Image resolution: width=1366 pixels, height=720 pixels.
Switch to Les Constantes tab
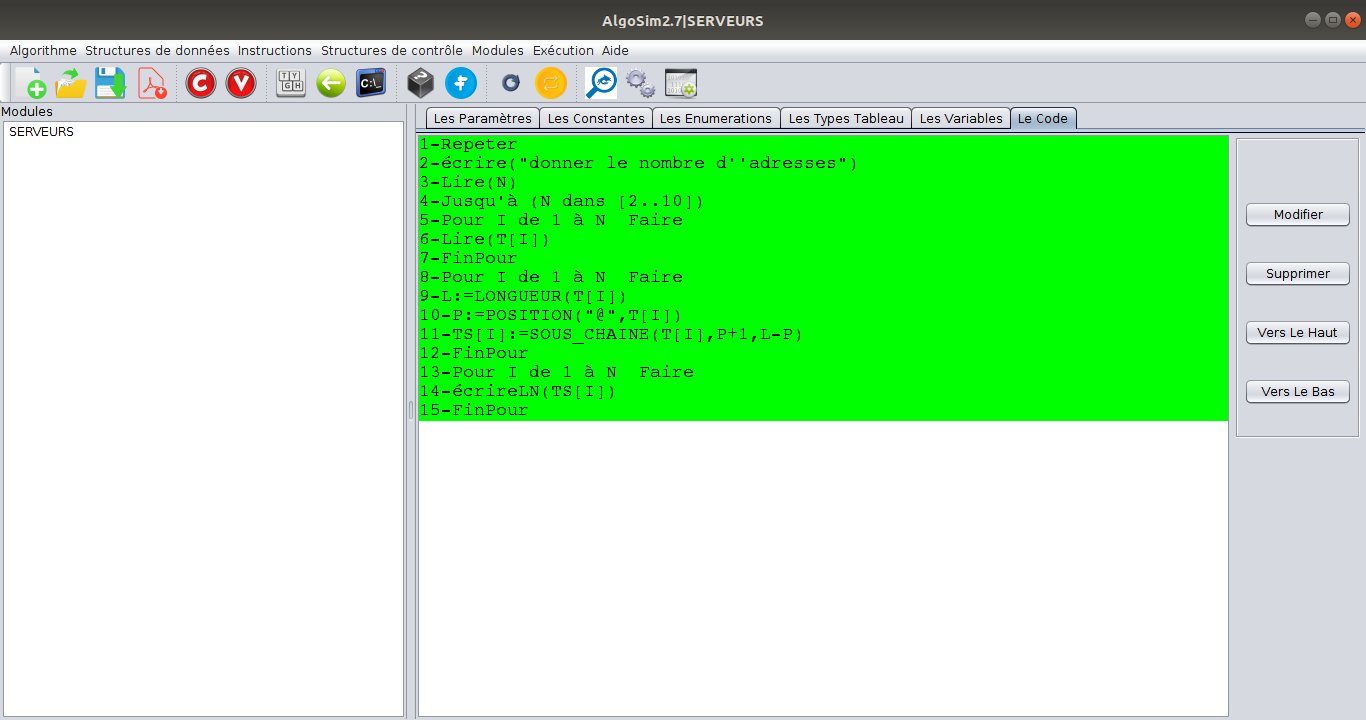click(x=596, y=118)
